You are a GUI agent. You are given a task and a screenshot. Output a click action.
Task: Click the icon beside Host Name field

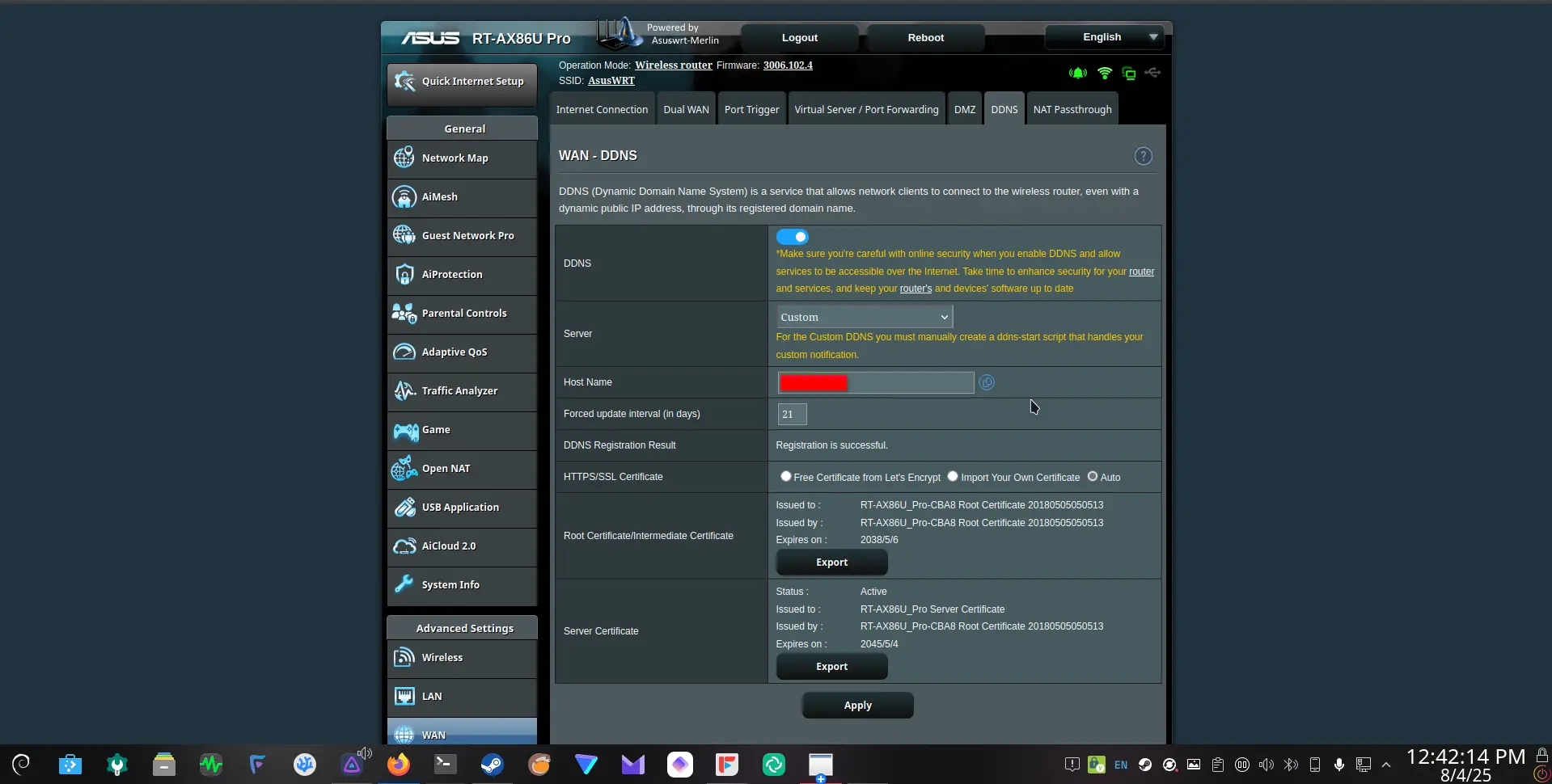click(987, 382)
